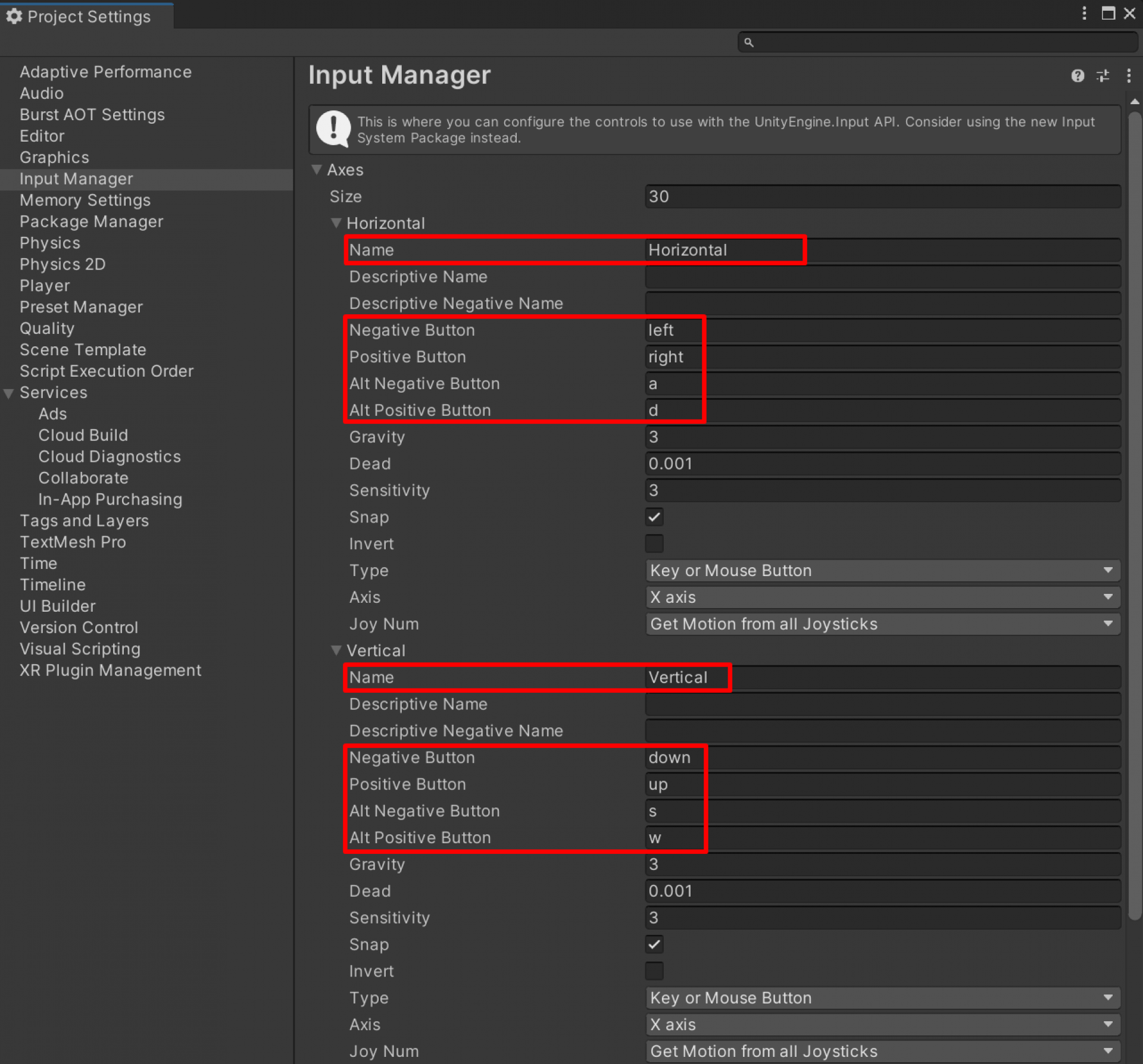This screenshot has width=1143, height=1064.
Task: Open Graphics settings category
Action: coord(54,158)
